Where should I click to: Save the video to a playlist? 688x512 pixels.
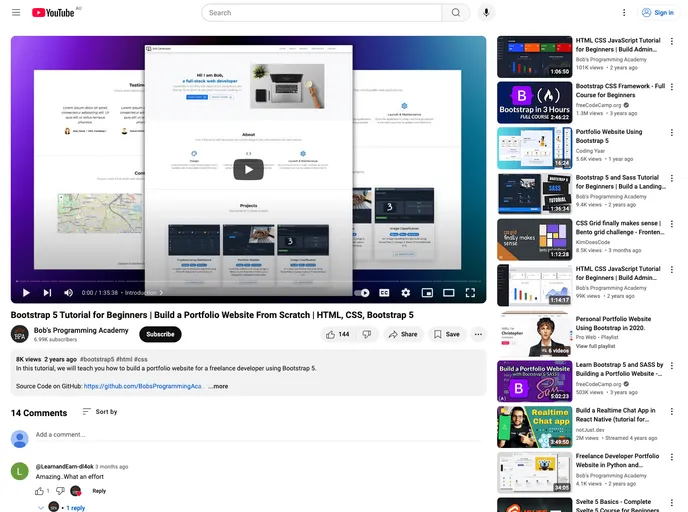pos(447,334)
